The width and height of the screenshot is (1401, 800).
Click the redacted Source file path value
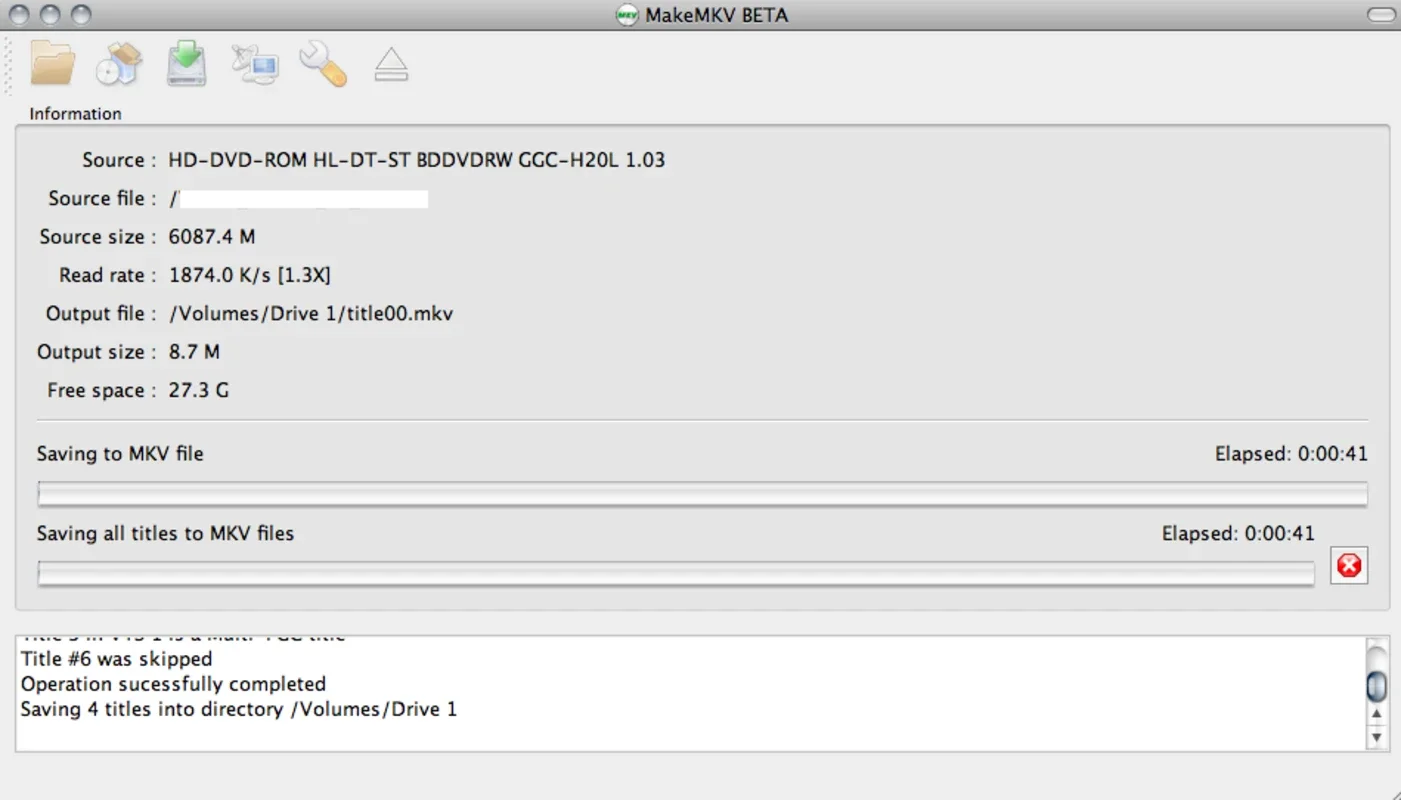tap(298, 199)
